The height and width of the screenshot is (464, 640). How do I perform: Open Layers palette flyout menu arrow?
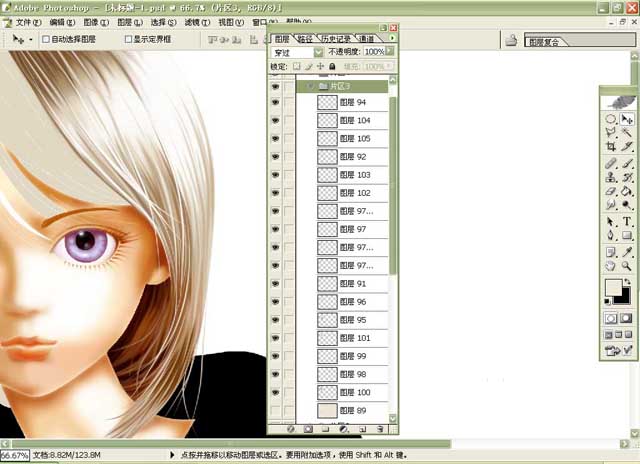tap(392, 38)
